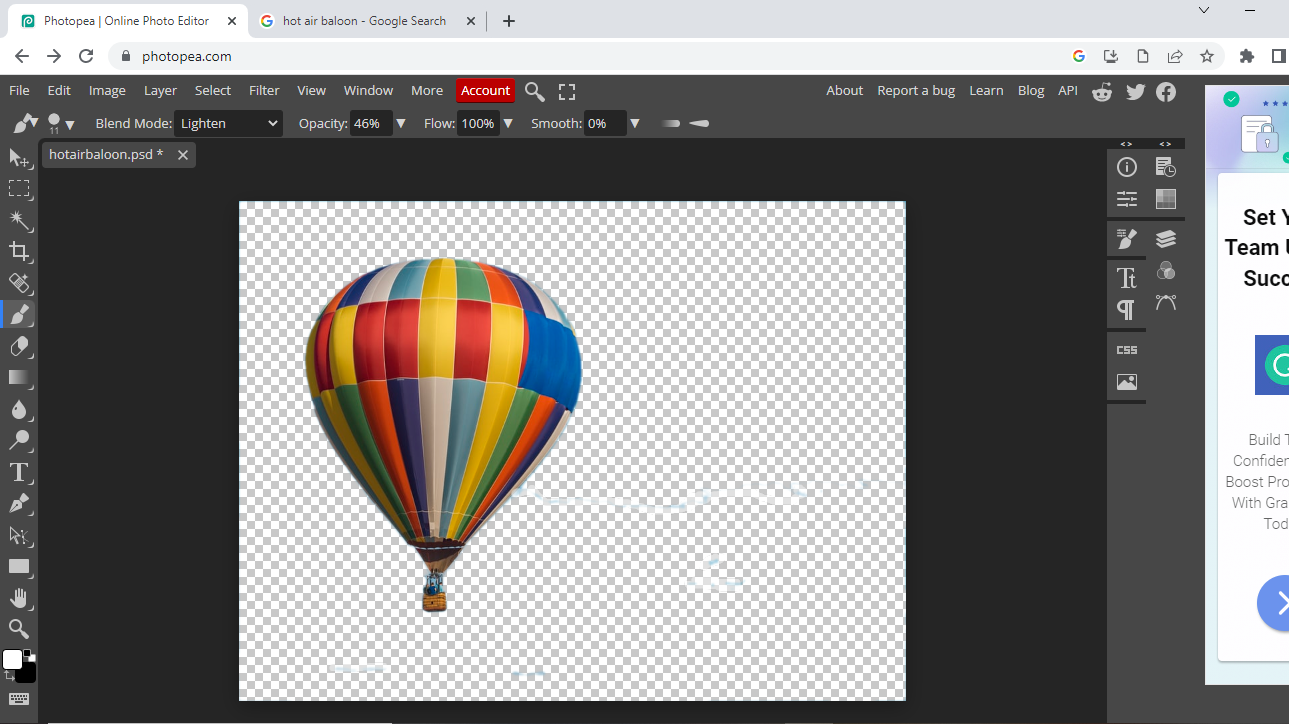Viewport: 1289px width, 724px height.
Task: Collapse the left side panel column arrows
Action: pyautogui.click(x=1126, y=144)
